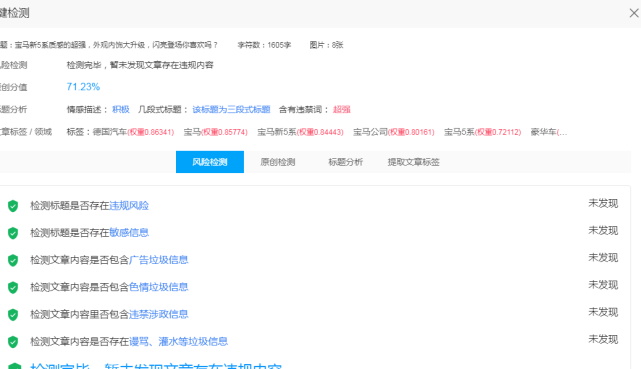
Task: Click the 未发现 result for 违禁涉政信息
Action: 603,312
